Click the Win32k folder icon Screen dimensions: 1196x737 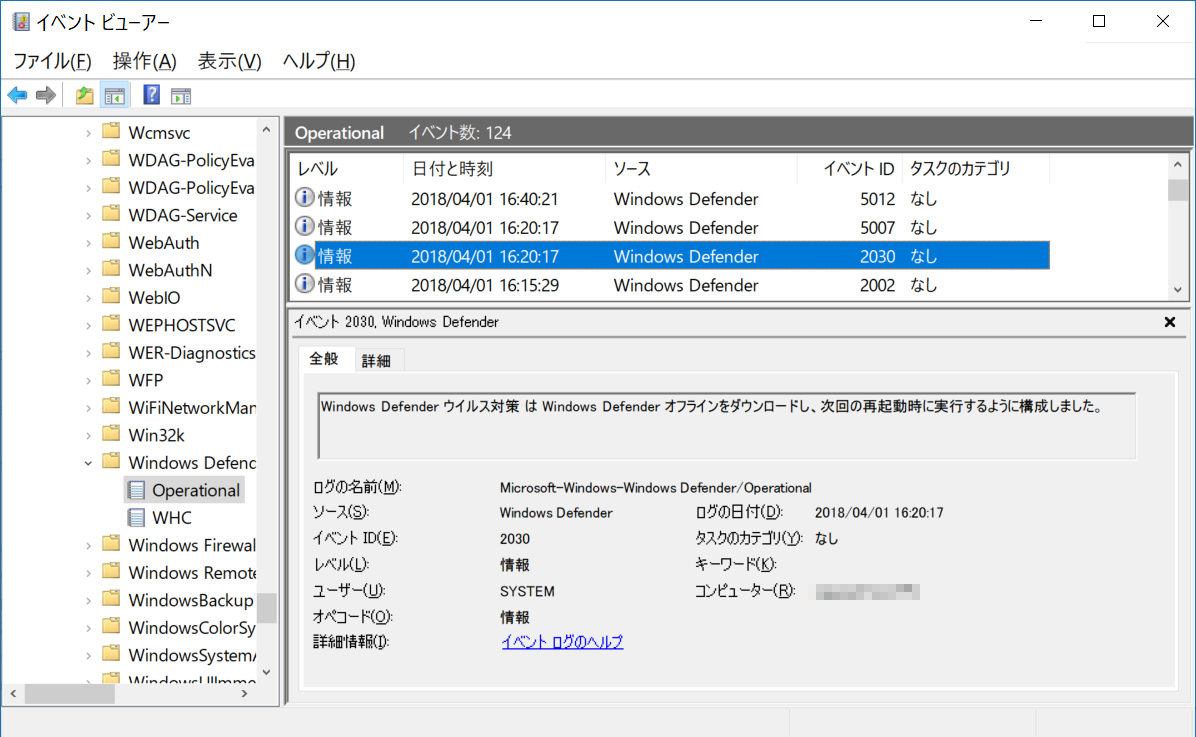pos(111,433)
